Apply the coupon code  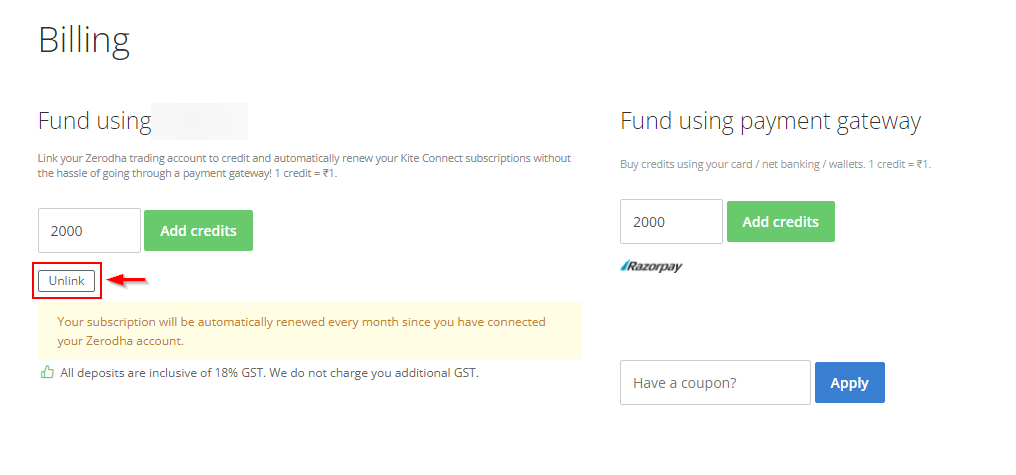click(x=849, y=382)
